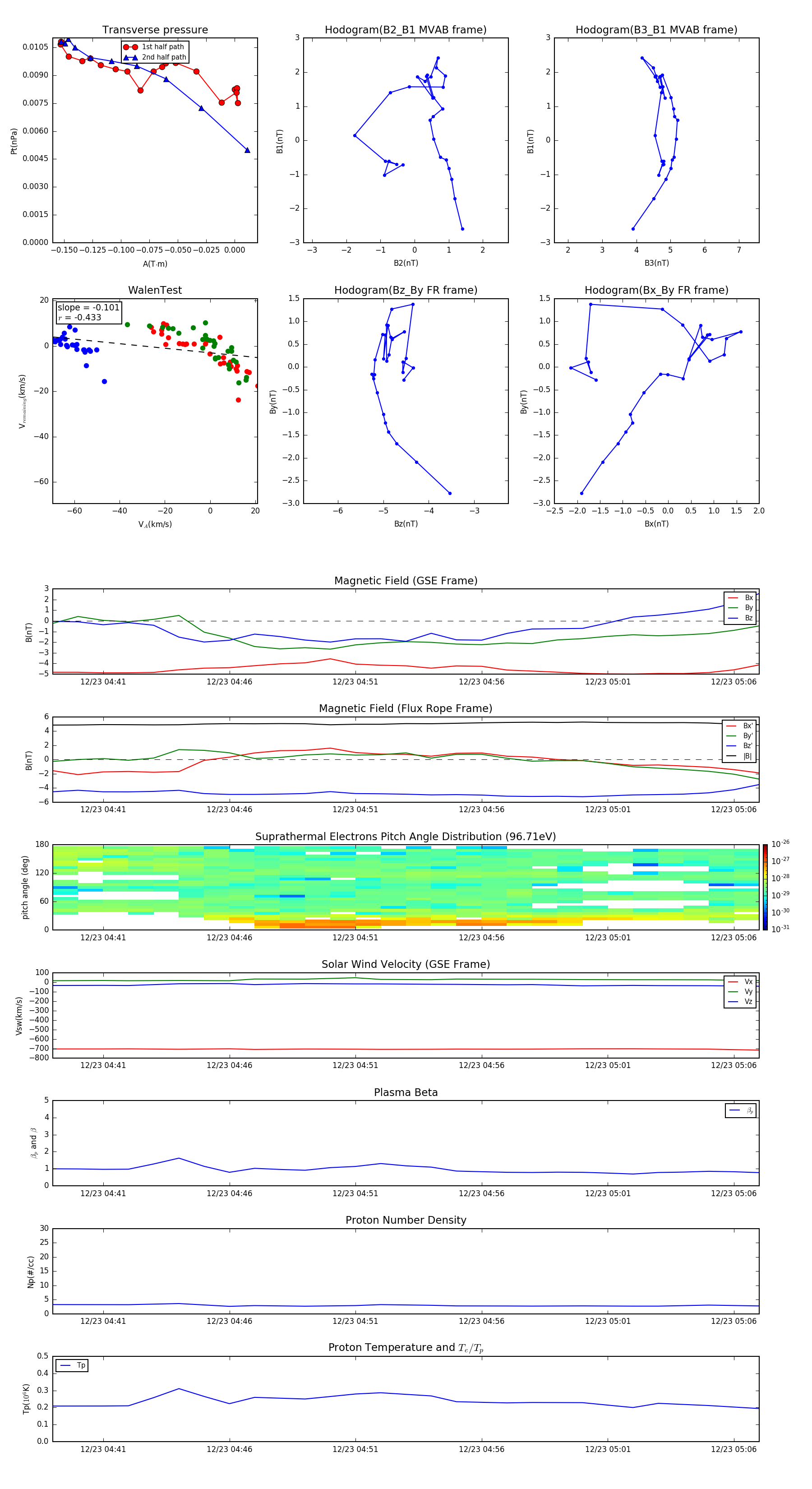The image size is (812, 1489).
Task: Click the 'Transverse pressure' plot title
Action: tap(155, 30)
